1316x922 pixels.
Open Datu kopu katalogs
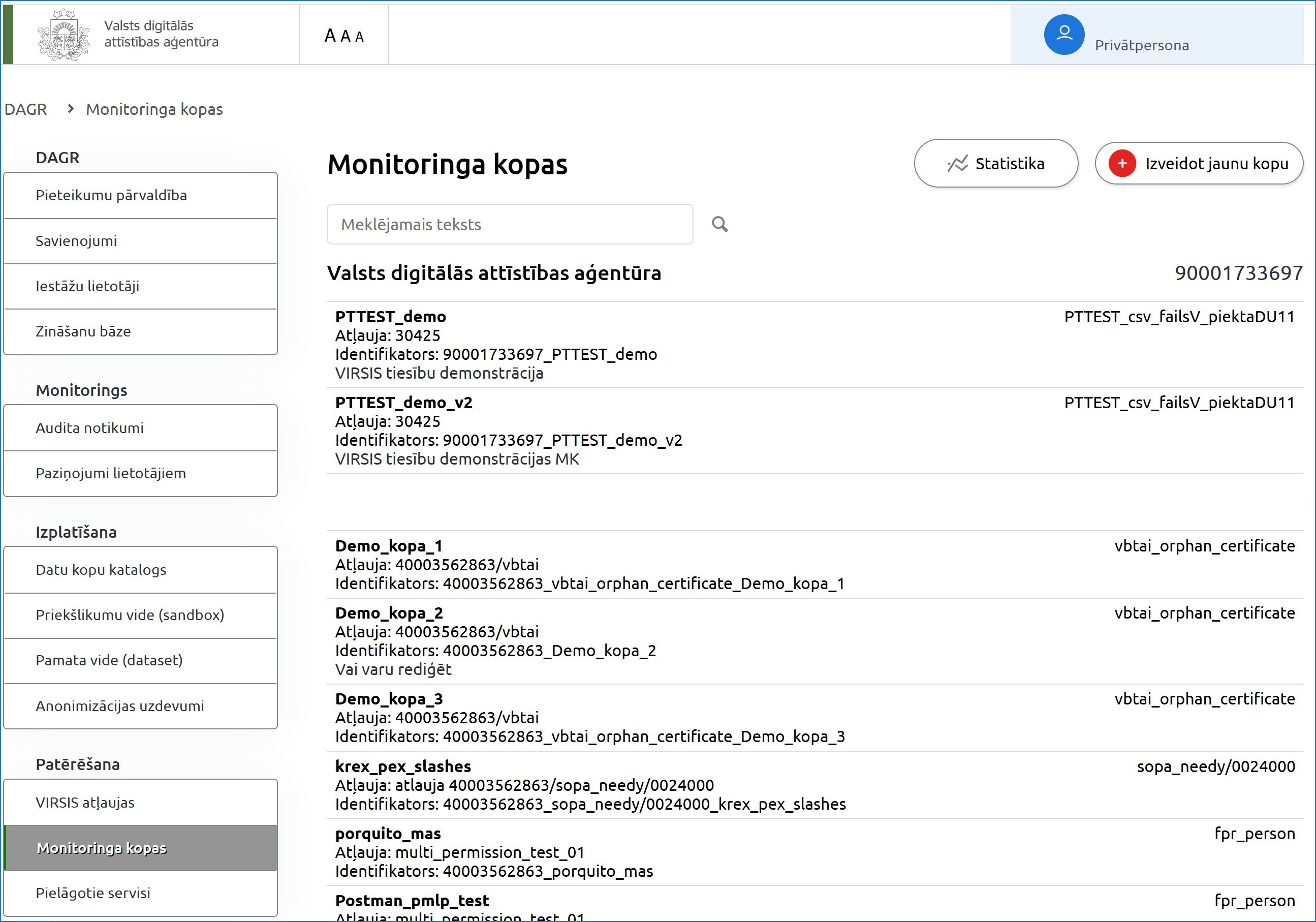click(140, 570)
